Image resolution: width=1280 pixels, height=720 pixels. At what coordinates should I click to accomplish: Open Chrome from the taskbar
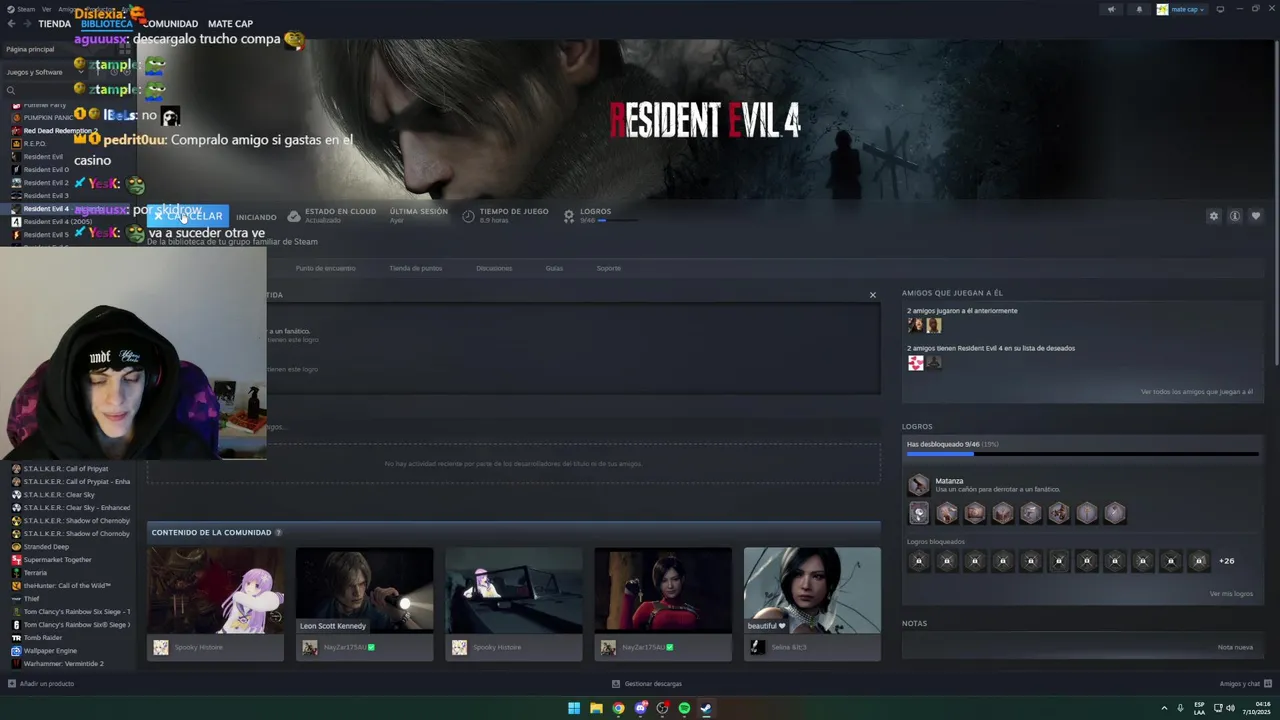[x=618, y=708]
